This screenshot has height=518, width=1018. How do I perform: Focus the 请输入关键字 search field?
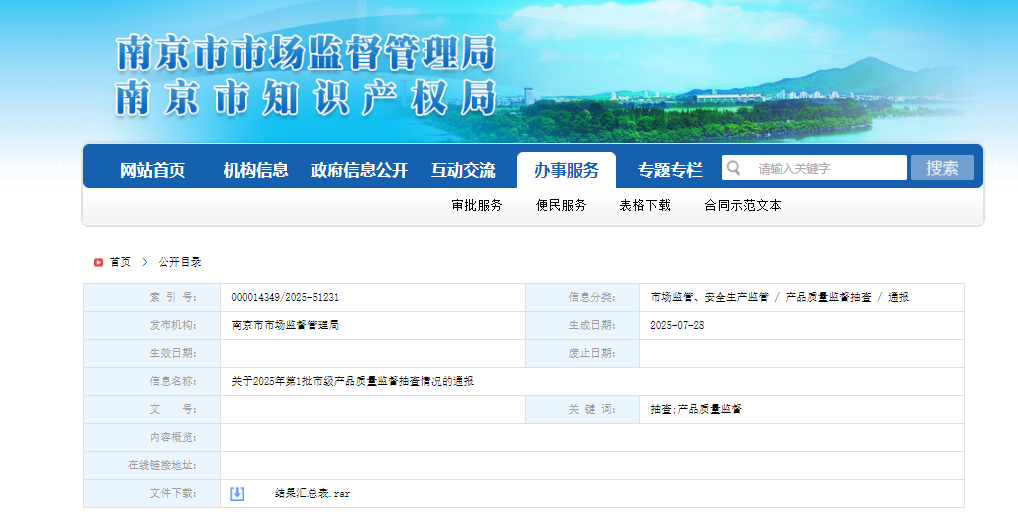(x=814, y=168)
